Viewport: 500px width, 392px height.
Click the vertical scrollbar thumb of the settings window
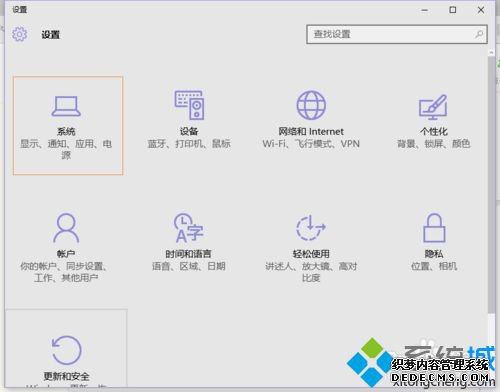click(x=491, y=185)
